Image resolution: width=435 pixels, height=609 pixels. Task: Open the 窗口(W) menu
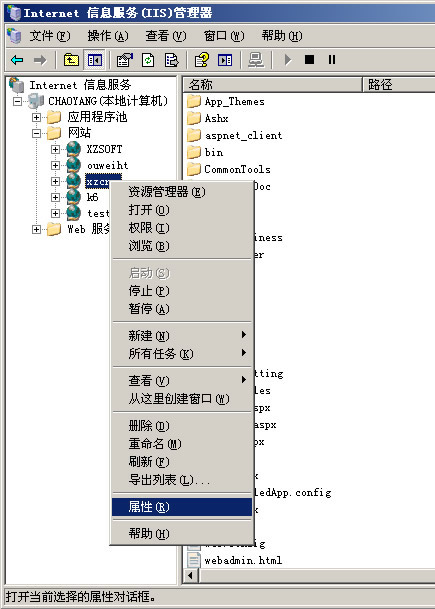[224, 36]
